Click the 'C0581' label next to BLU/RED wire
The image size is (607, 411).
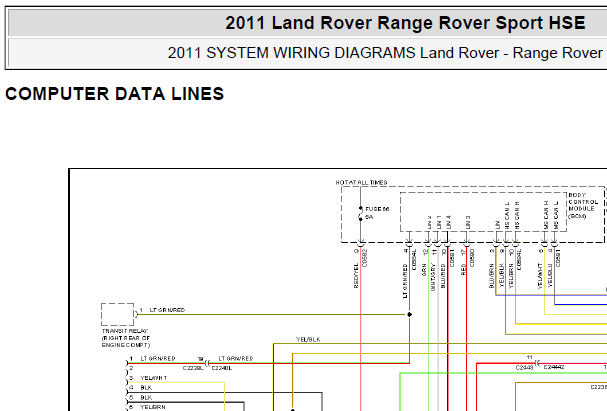[x=452, y=258]
